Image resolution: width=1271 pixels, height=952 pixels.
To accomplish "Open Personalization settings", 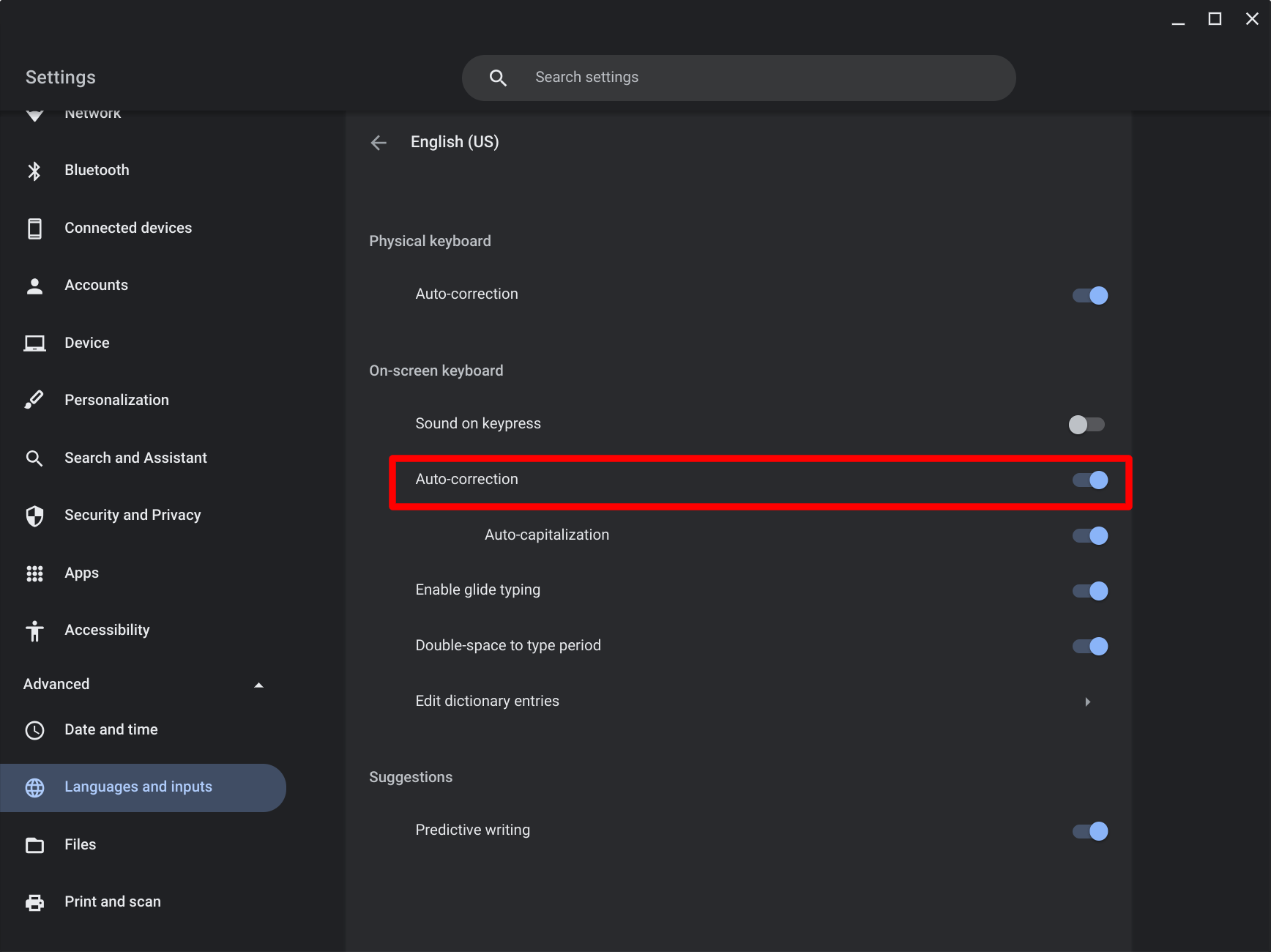I will (116, 400).
